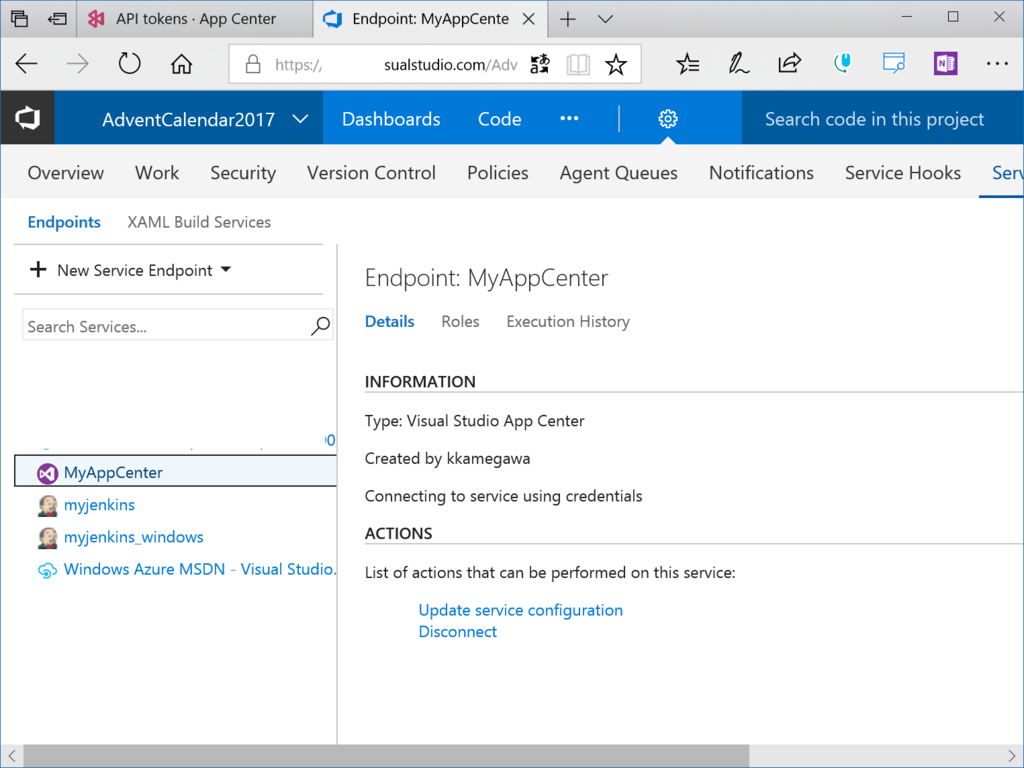Expand the AdventCalendar2017 project dropdown

click(x=300, y=119)
